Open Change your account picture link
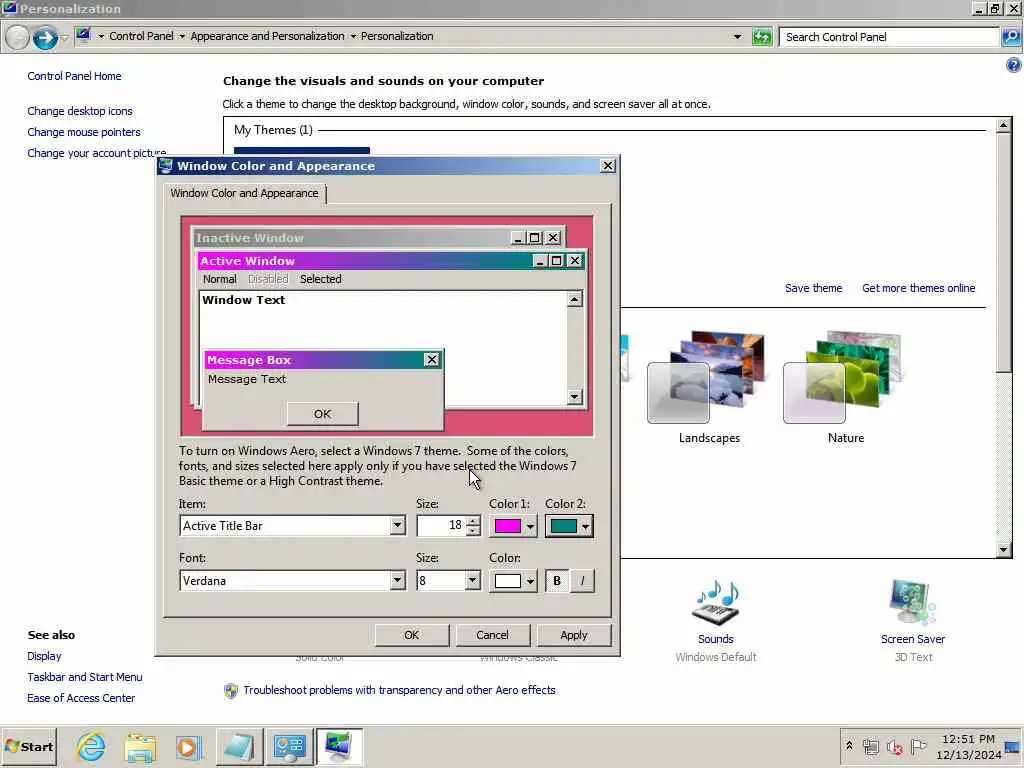Viewport: 1024px width, 768px height. coord(97,153)
